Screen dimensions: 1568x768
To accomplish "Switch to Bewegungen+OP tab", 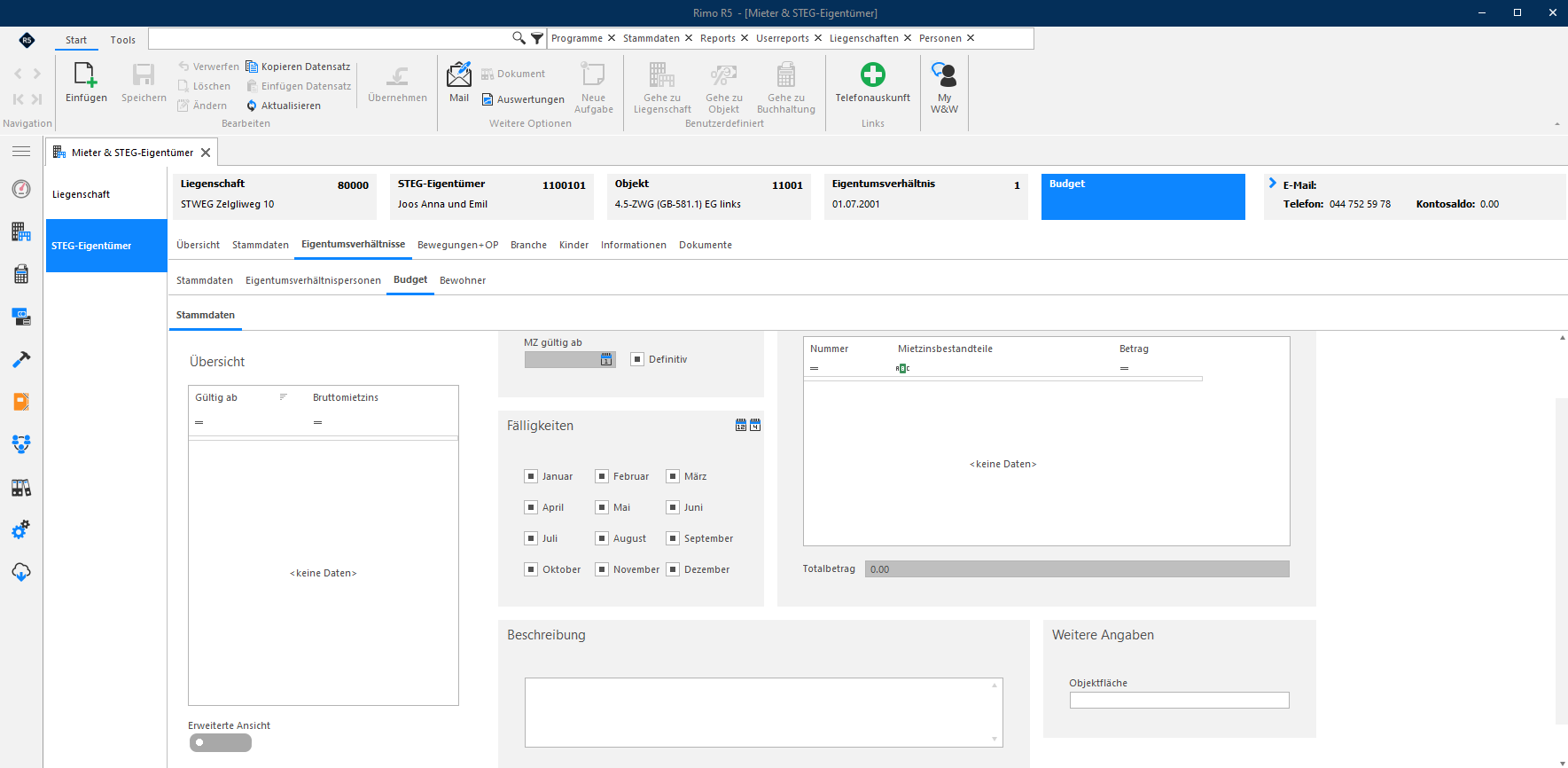I will pyautogui.click(x=457, y=245).
